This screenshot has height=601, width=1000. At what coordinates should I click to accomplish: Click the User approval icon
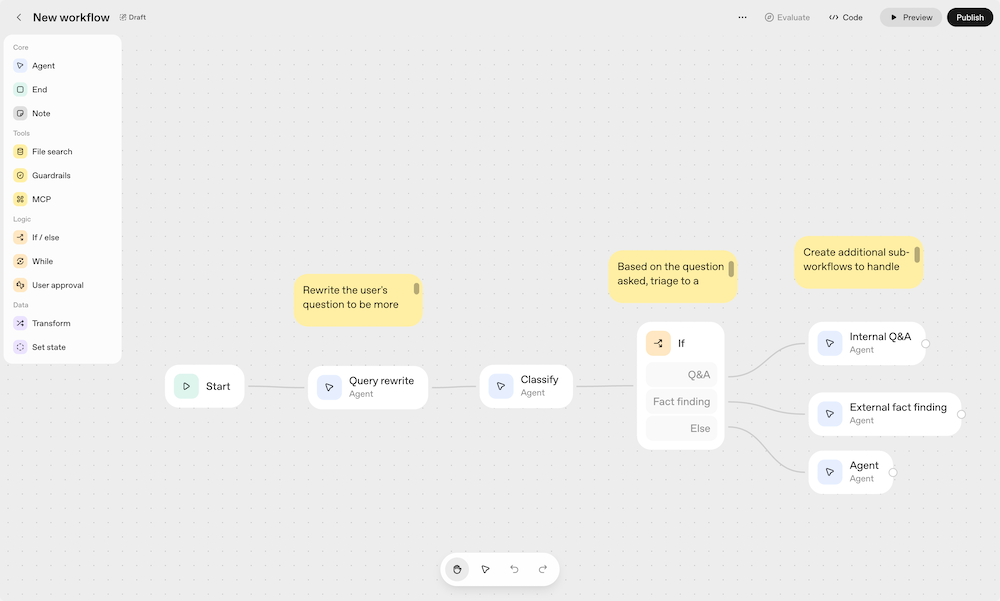pyautogui.click(x=20, y=285)
